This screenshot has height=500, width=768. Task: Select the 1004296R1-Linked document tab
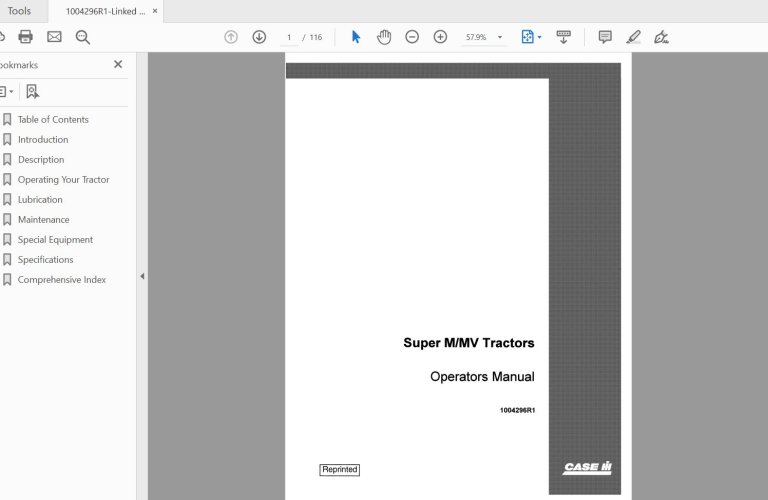(105, 11)
